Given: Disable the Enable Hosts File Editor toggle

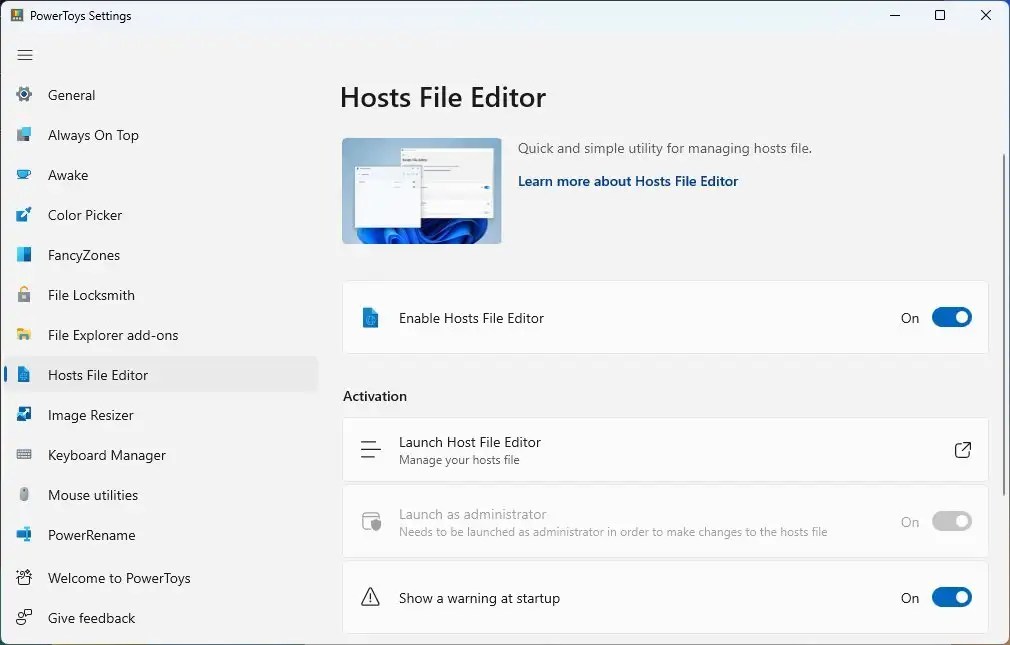Looking at the screenshot, I should point(951,317).
